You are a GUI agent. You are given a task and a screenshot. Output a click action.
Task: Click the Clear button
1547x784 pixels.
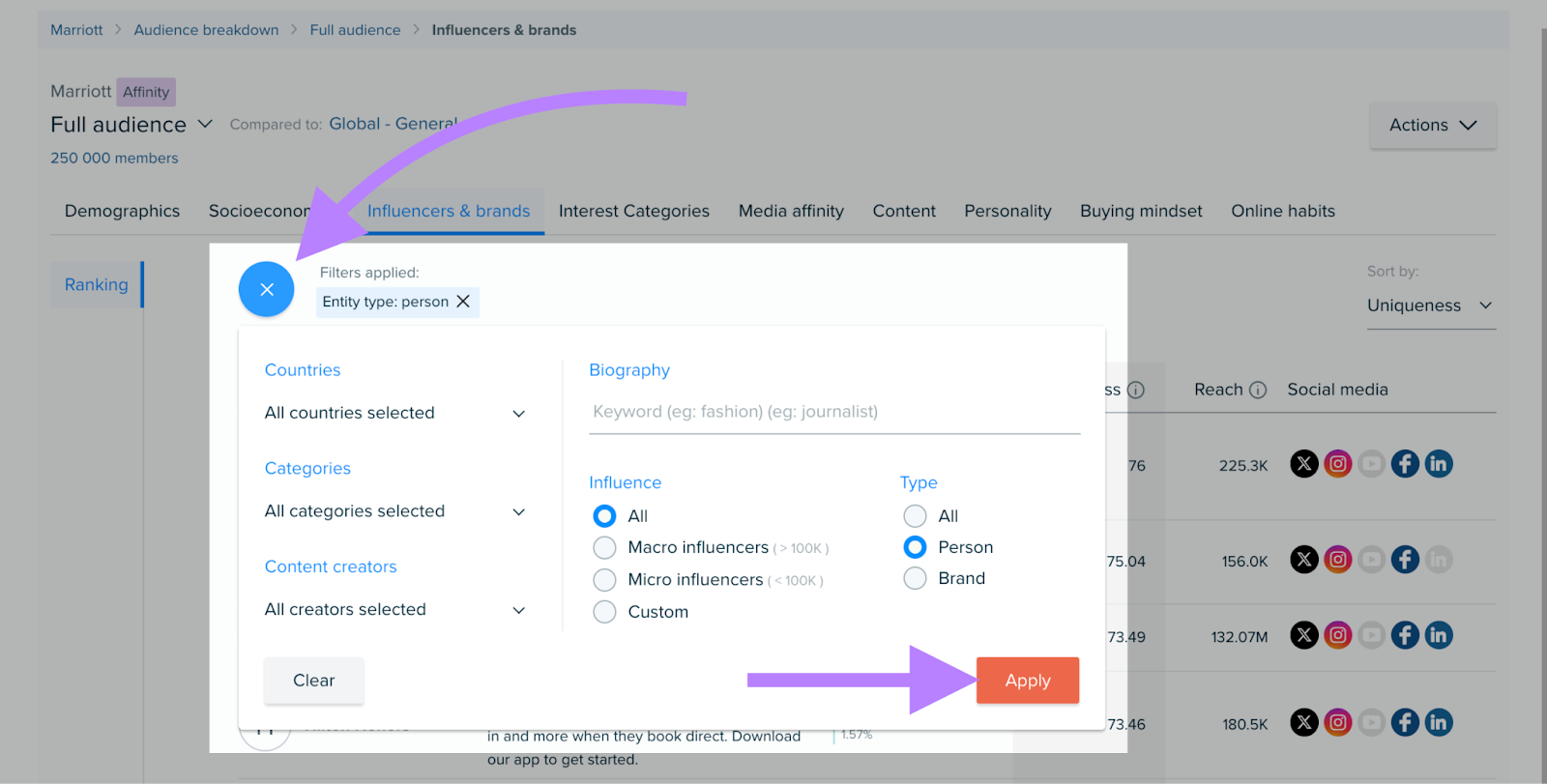(313, 681)
